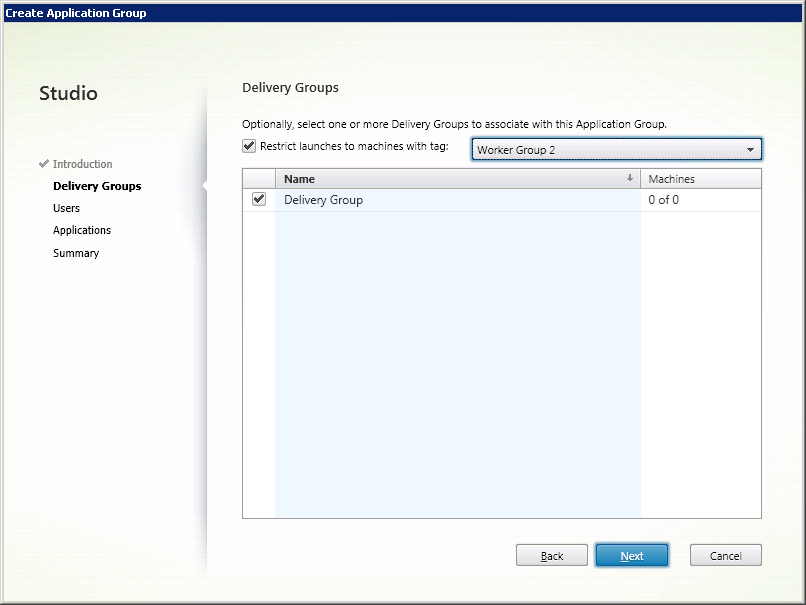806x605 pixels.
Task: Click Next to continue the wizard
Action: click(x=631, y=556)
